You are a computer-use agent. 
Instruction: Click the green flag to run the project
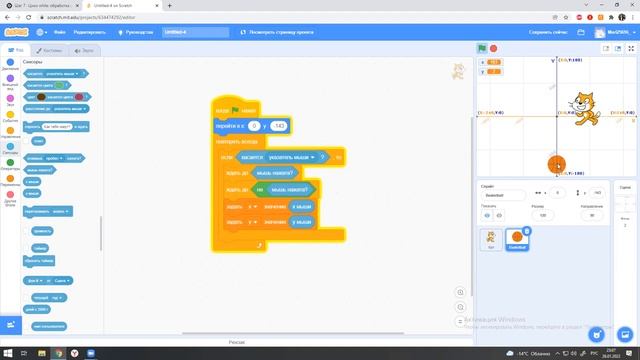point(482,49)
